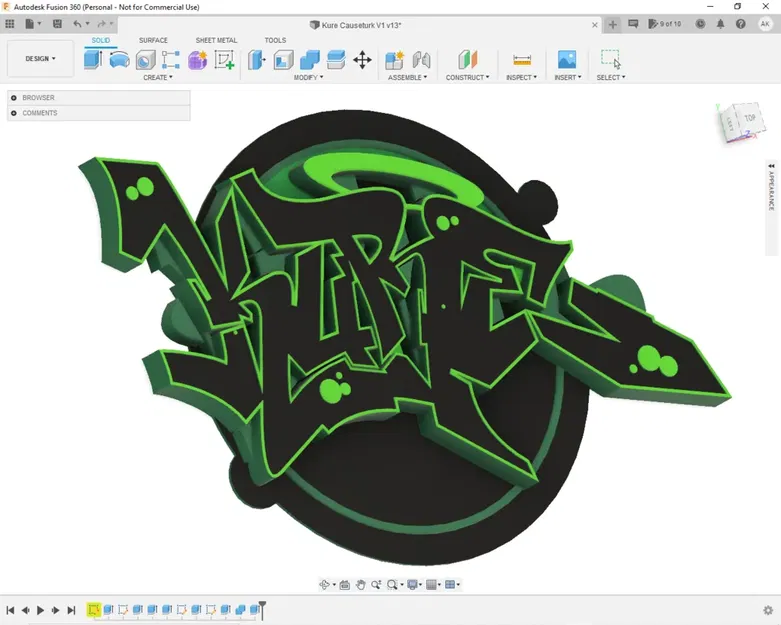Switch to the SOLID tab

point(101,40)
